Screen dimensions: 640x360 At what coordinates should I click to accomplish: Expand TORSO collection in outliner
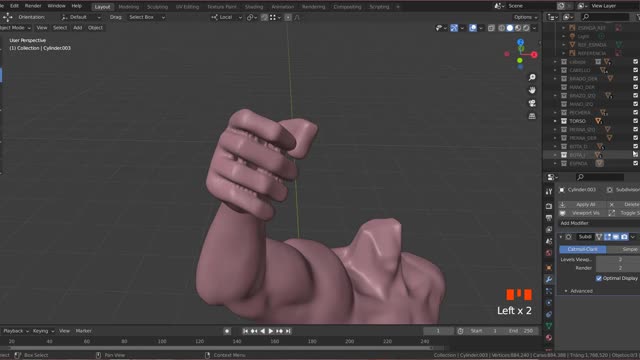pyautogui.click(x=555, y=121)
